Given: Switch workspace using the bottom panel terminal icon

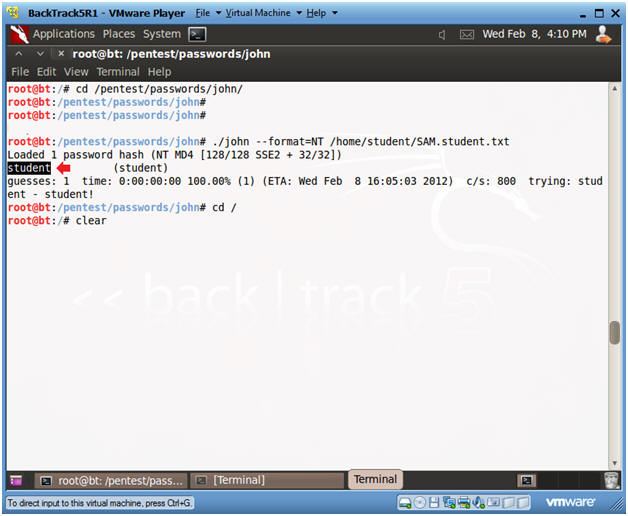Looking at the screenshot, I should point(527,480).
